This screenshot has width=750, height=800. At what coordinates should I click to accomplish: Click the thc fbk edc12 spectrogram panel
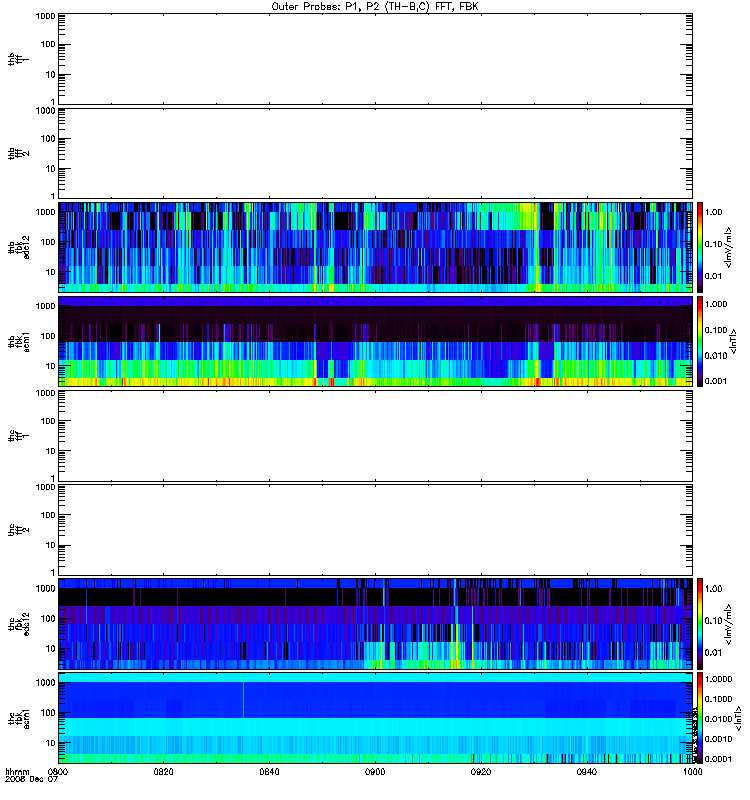(x=375, y=623)
